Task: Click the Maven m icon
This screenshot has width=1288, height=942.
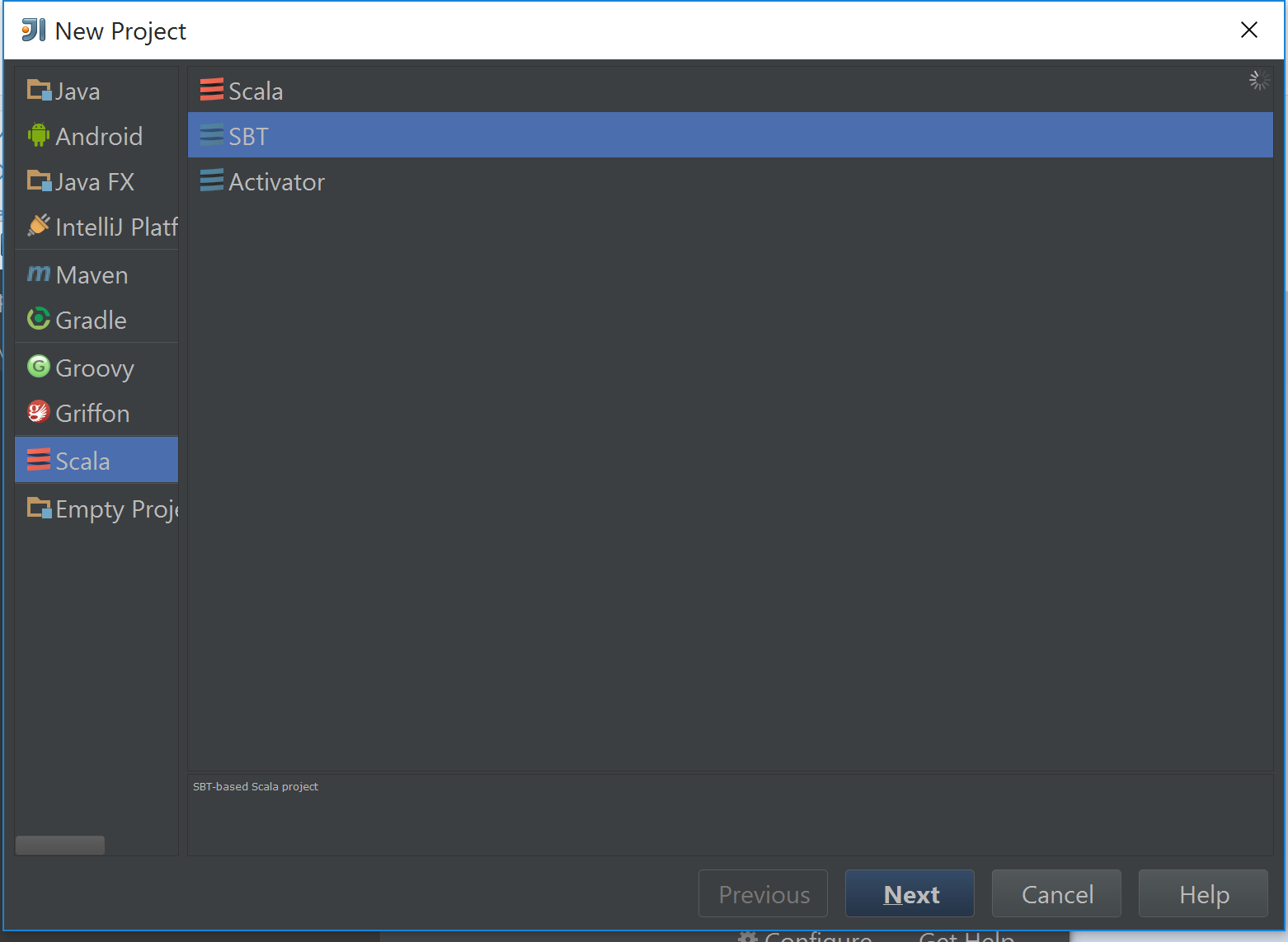Action: pos(39,274)
